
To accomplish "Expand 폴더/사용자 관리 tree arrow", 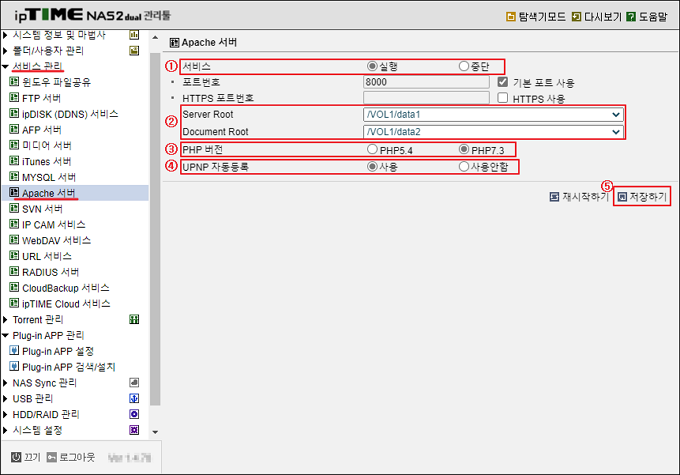I will click(5, 51).
